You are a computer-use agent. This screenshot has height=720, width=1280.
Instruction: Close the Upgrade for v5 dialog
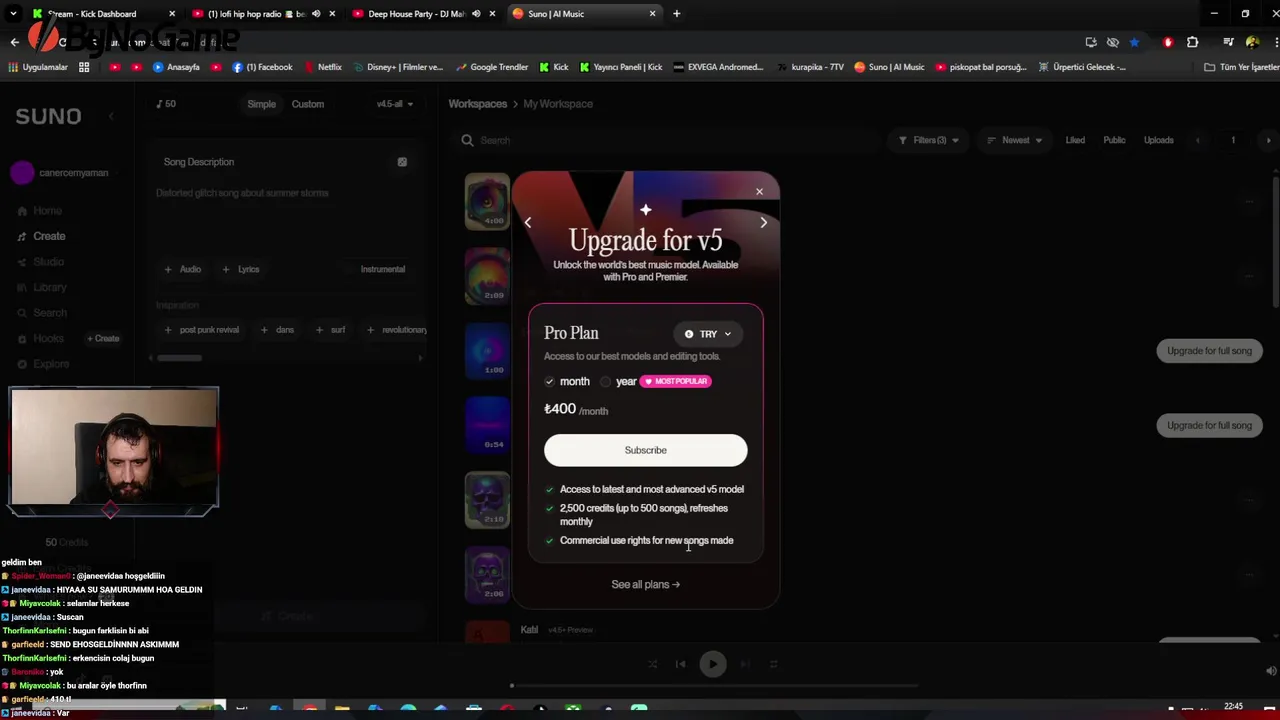(x=759, y=191)
